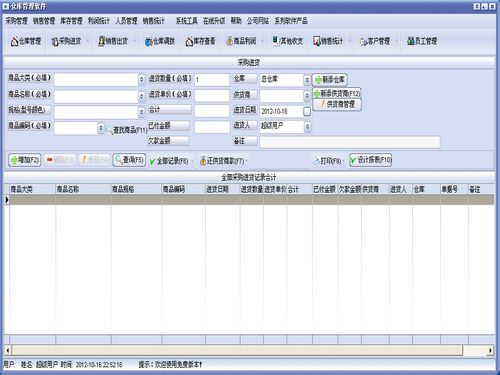
Task: Open the 人员管理 menu
Action: (126, 21)
